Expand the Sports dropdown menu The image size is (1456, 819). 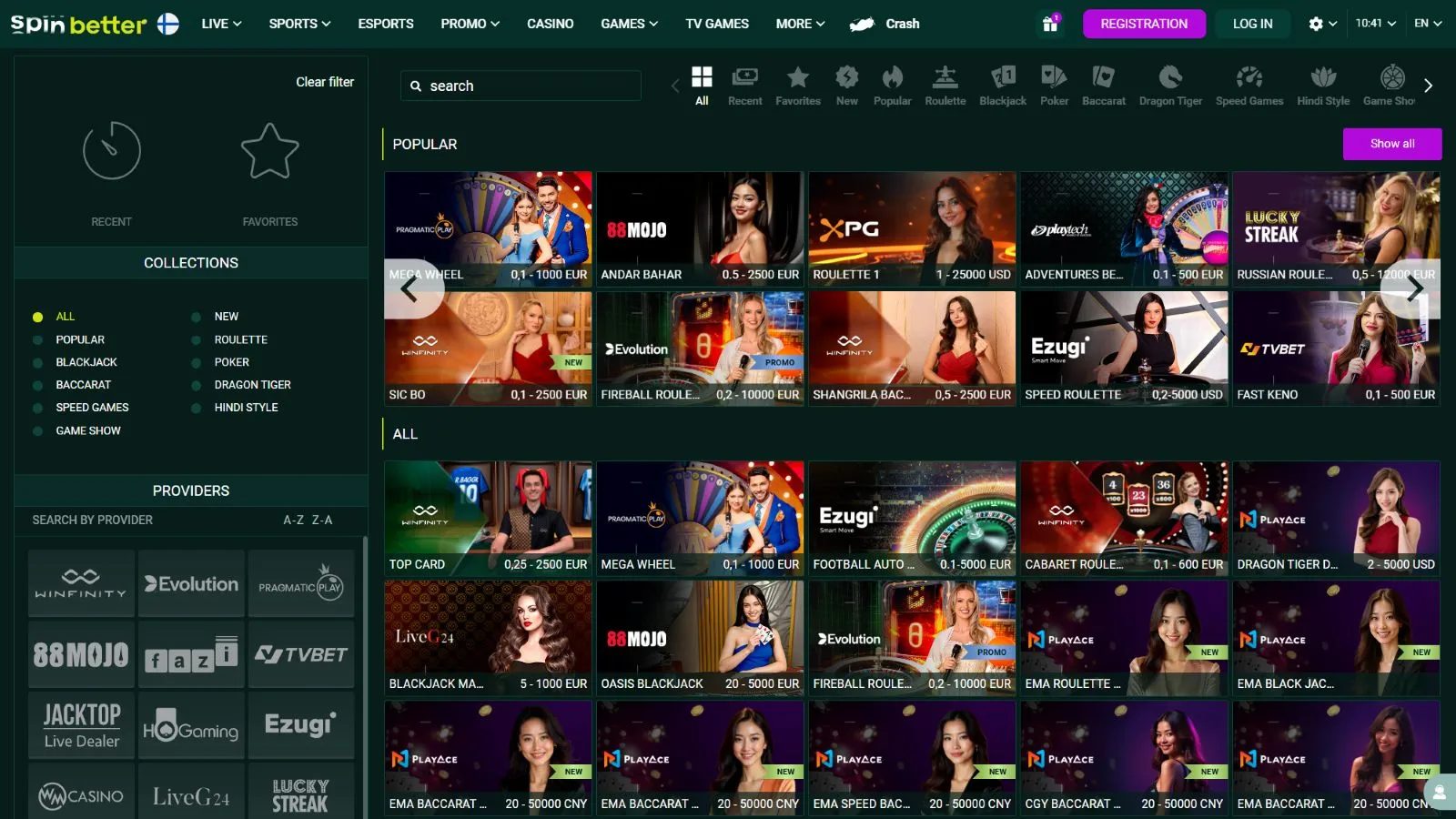coord(299,24)
